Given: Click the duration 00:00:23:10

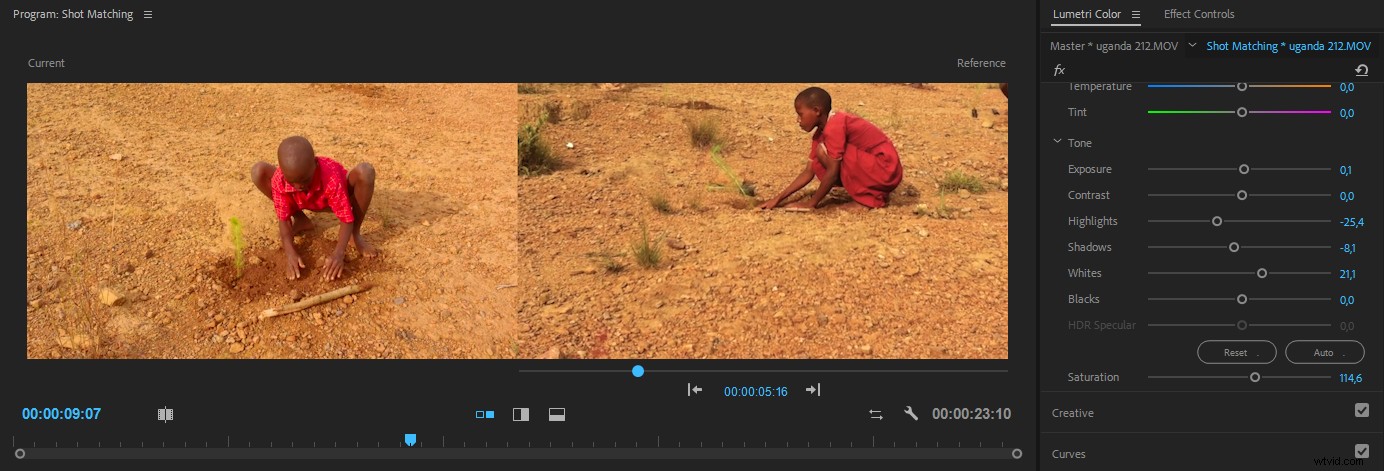Looking at the screenshot, I should (x=971, y=414).
